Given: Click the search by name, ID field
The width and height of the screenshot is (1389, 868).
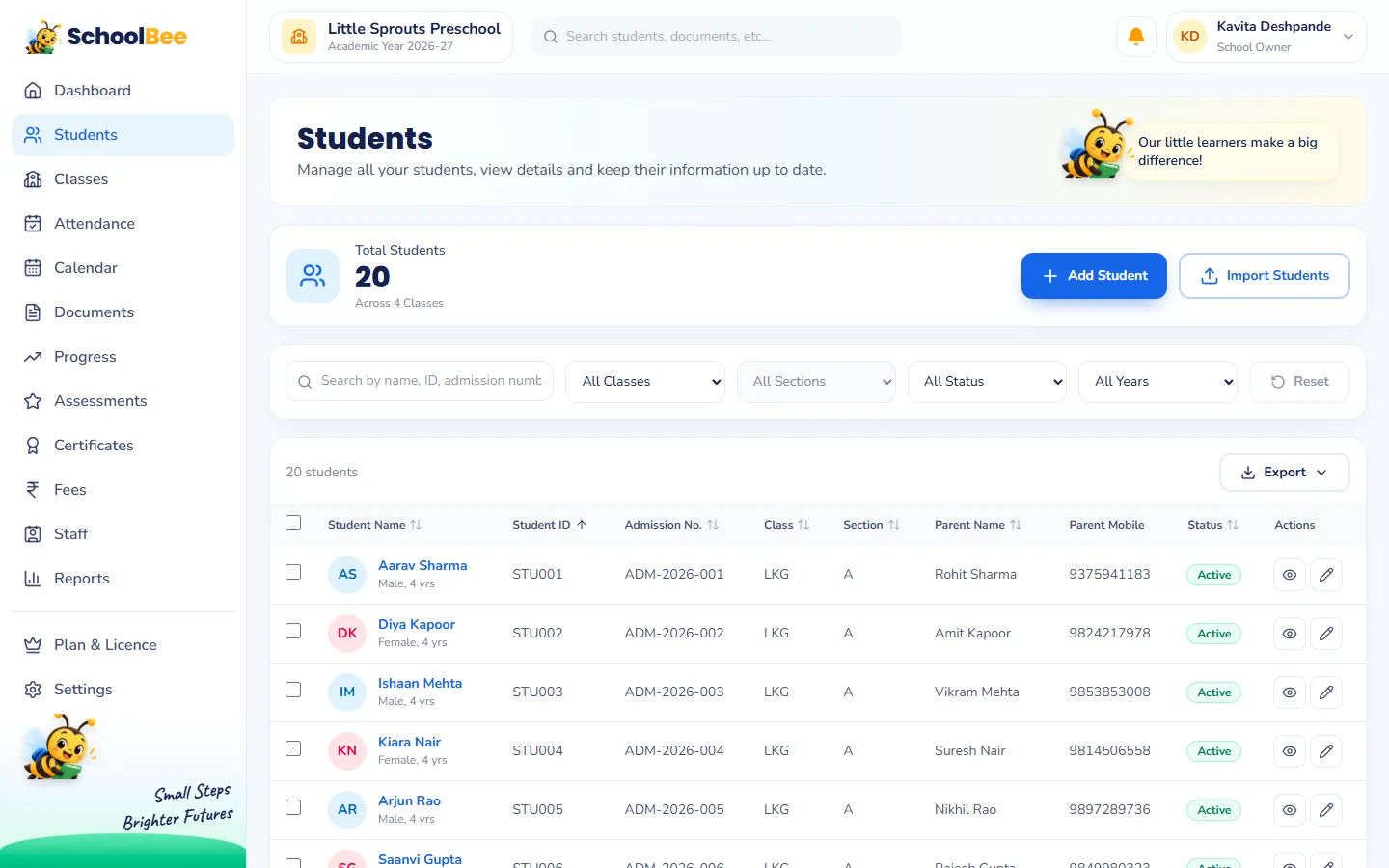Looking at the screenshot, I should (x=420, y=381).
